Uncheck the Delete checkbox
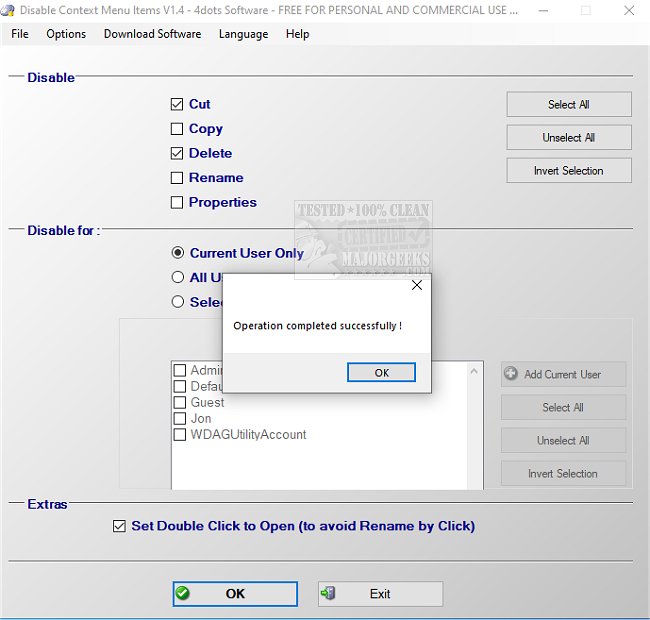 click(177, 153)
